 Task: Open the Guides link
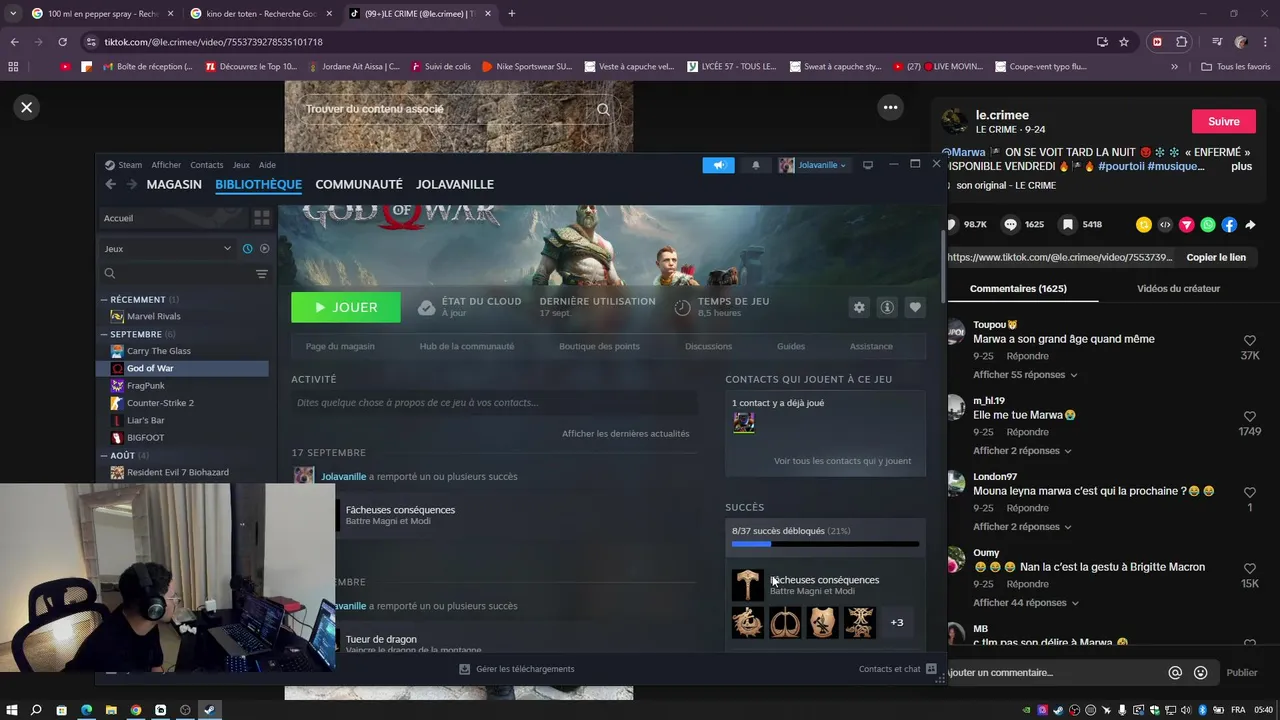point(791,346)
